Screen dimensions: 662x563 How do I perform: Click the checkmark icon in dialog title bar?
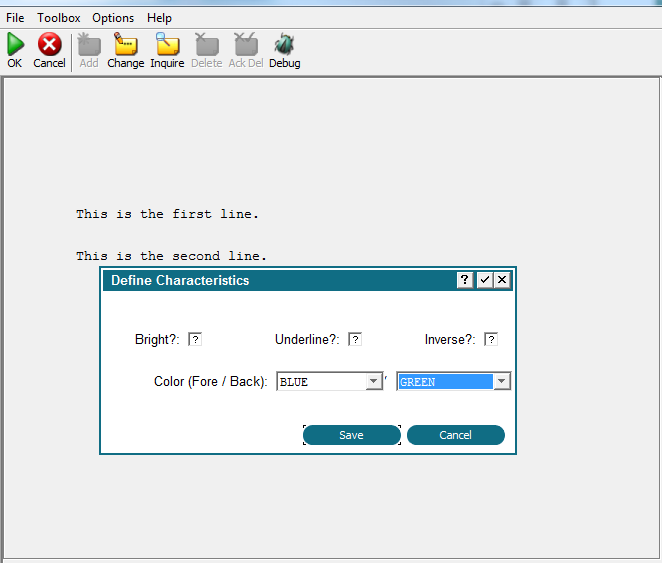point(484,280)
